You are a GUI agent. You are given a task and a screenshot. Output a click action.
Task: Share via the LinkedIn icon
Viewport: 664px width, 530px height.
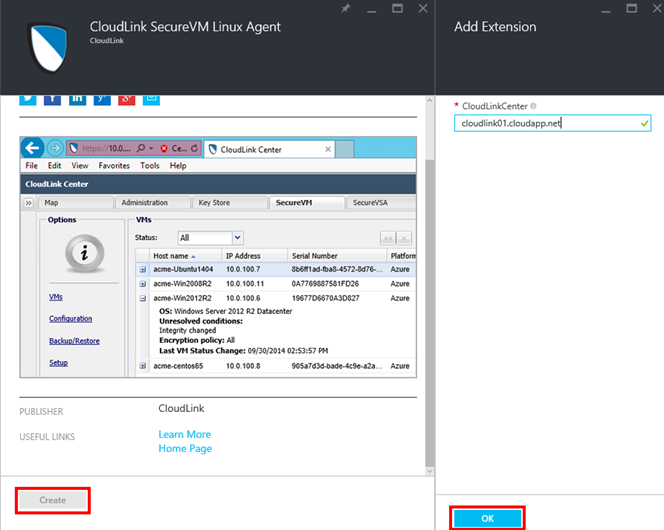[x=78, y=98]
